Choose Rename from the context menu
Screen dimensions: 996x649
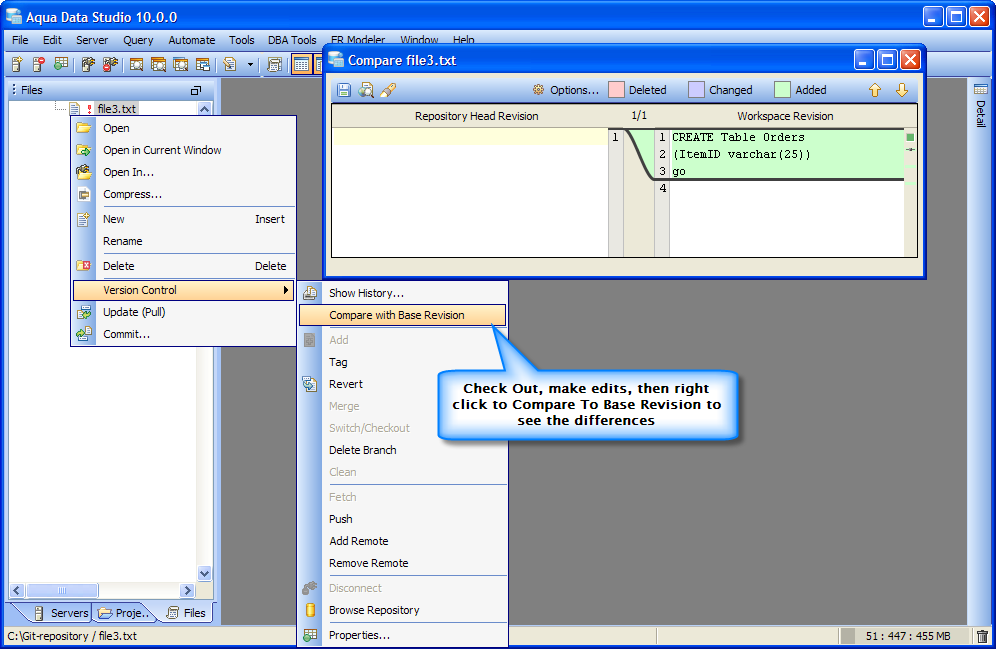[184, 241]
